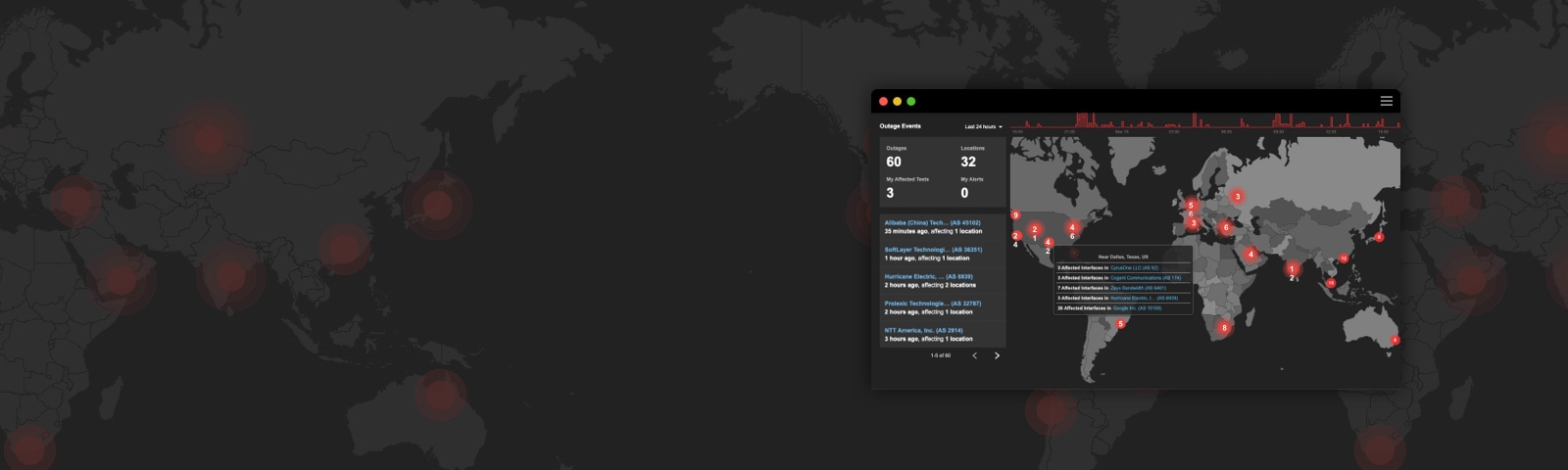
Task: Open the NTT America, Inc. outage entry
Action: pos(943,335)
